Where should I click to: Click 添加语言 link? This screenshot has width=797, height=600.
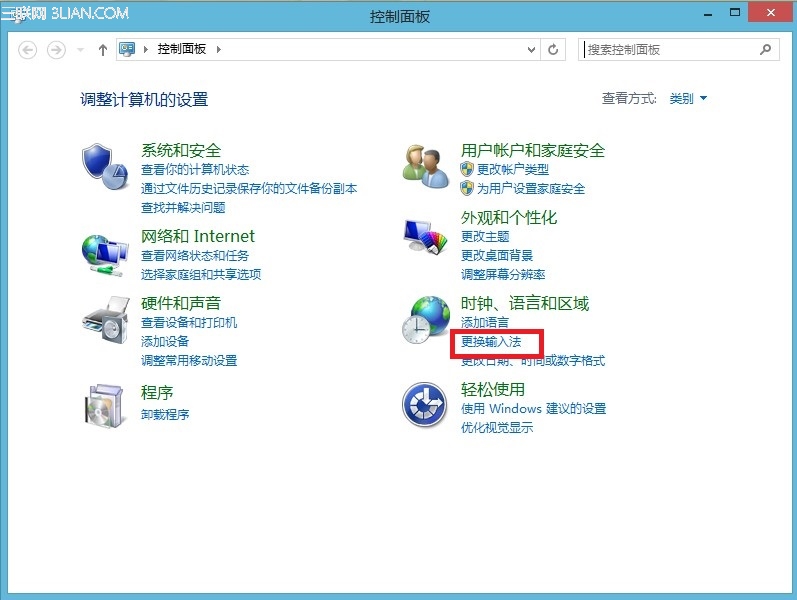(x=484, y=322)
